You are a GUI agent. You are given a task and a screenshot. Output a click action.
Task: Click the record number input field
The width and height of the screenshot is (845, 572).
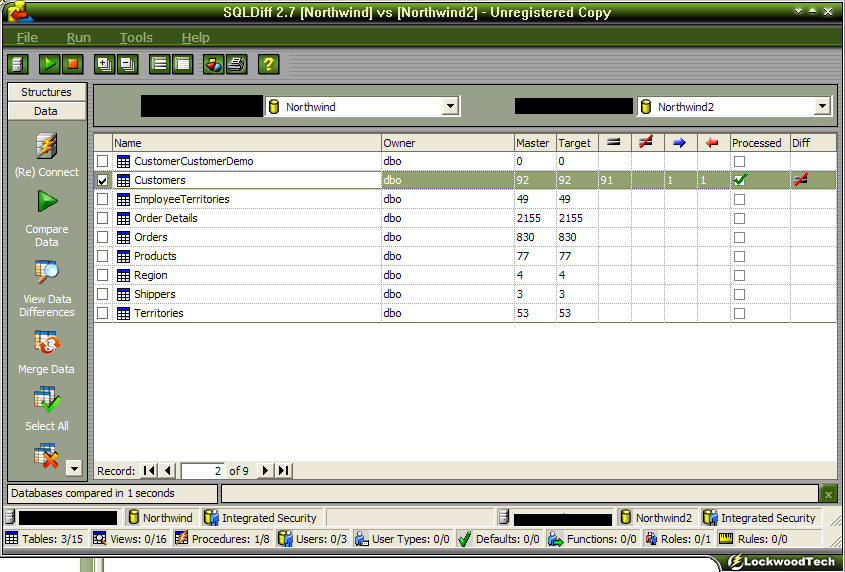(x=203, y=471)
